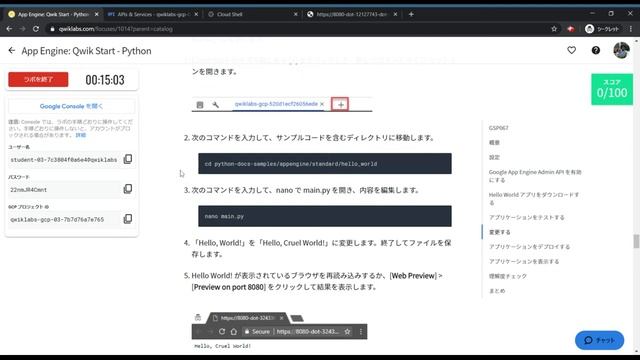Screen dimensions: 640x360
Task: Select the App Engine Qwik Start tab
Action: (x=53, y=14)
